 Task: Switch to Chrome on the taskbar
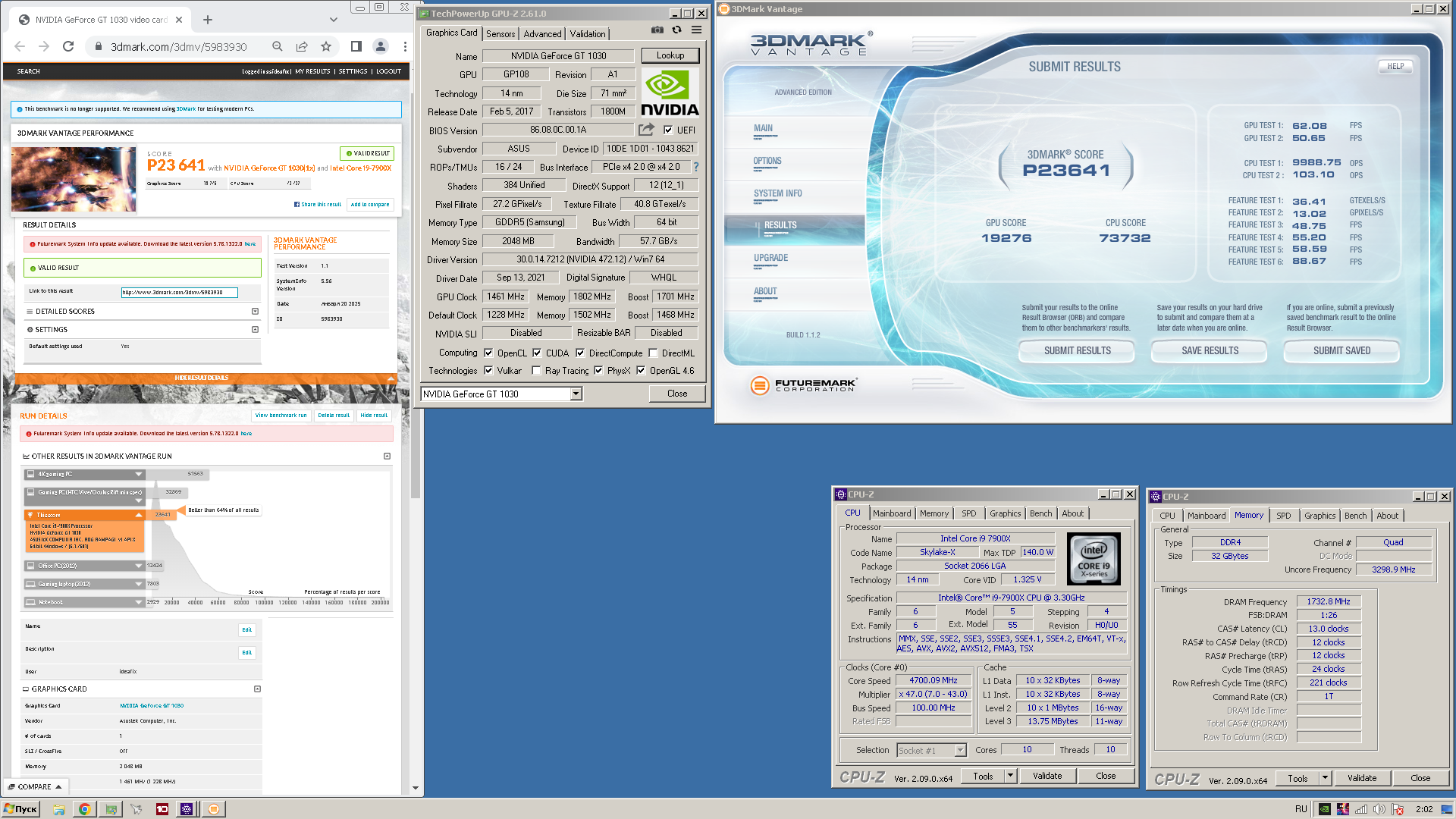pyautogui.click(x=84, y=809)
